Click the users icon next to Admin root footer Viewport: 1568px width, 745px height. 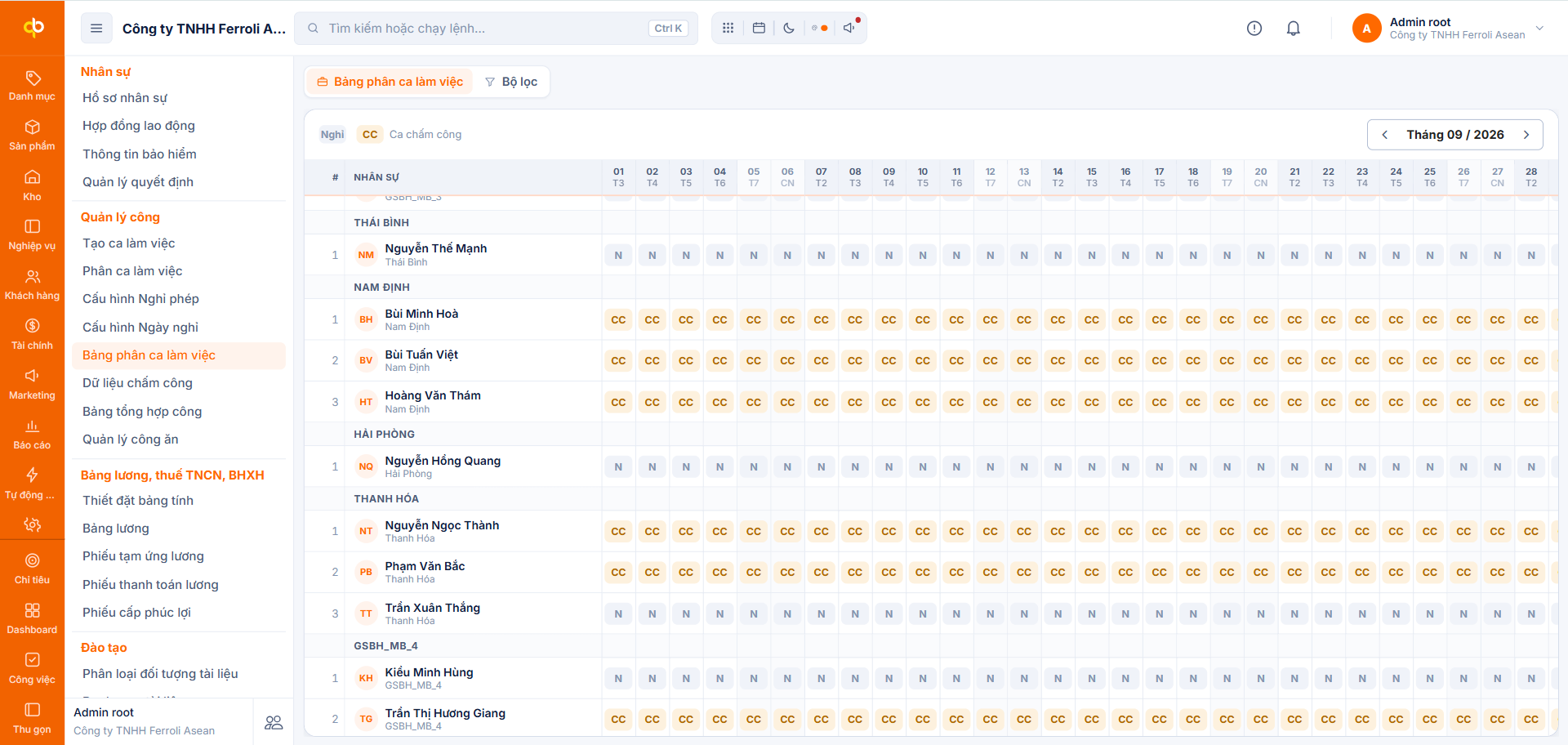274,722
